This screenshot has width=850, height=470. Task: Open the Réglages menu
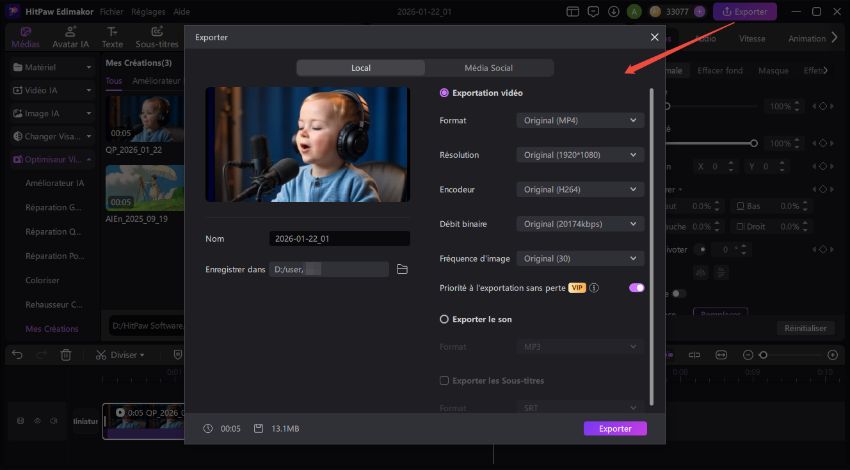coord(148,11)
